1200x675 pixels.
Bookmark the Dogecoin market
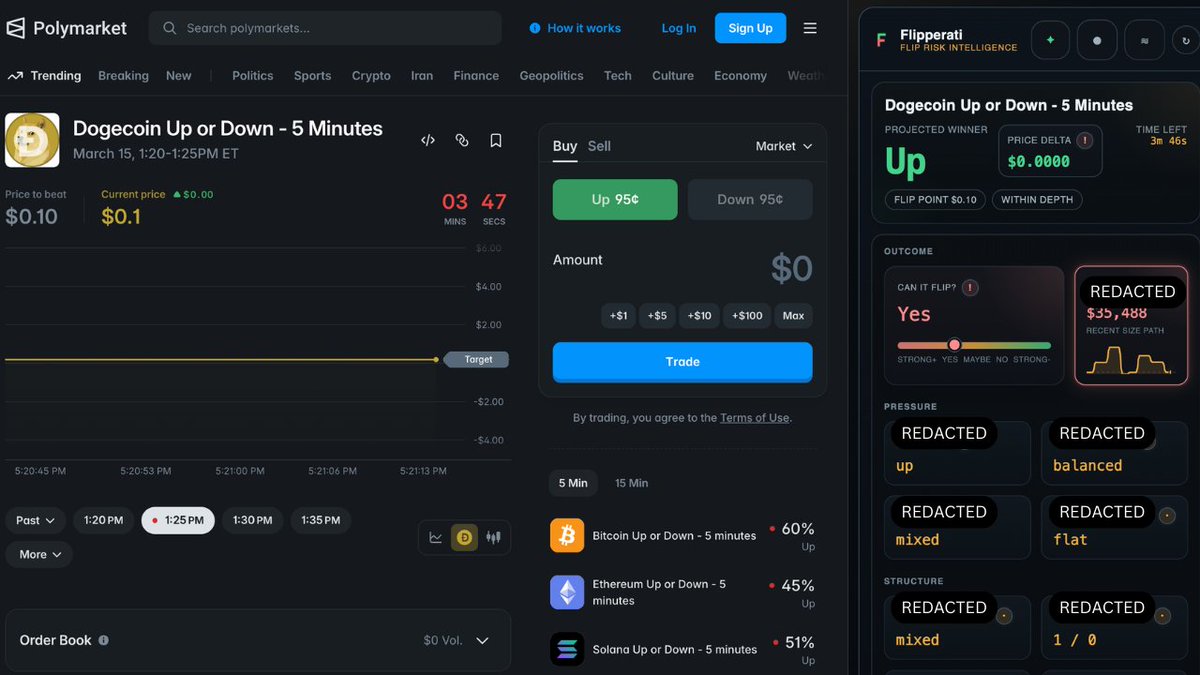496,140
